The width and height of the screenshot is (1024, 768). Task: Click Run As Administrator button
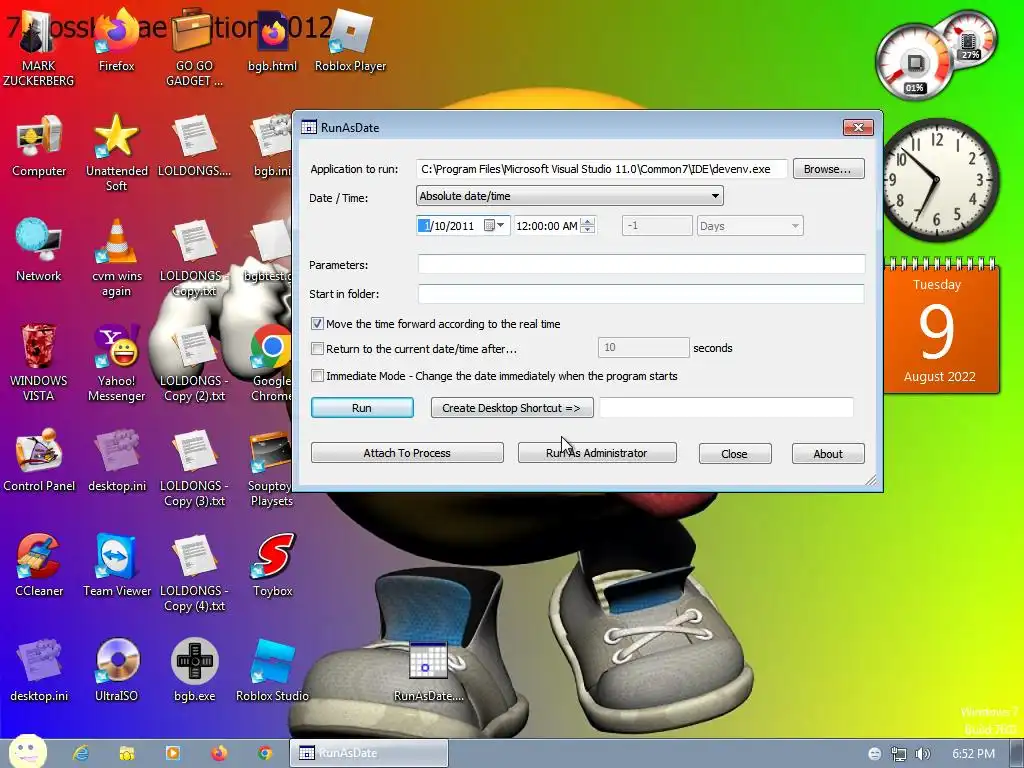(x=597, y=453)
